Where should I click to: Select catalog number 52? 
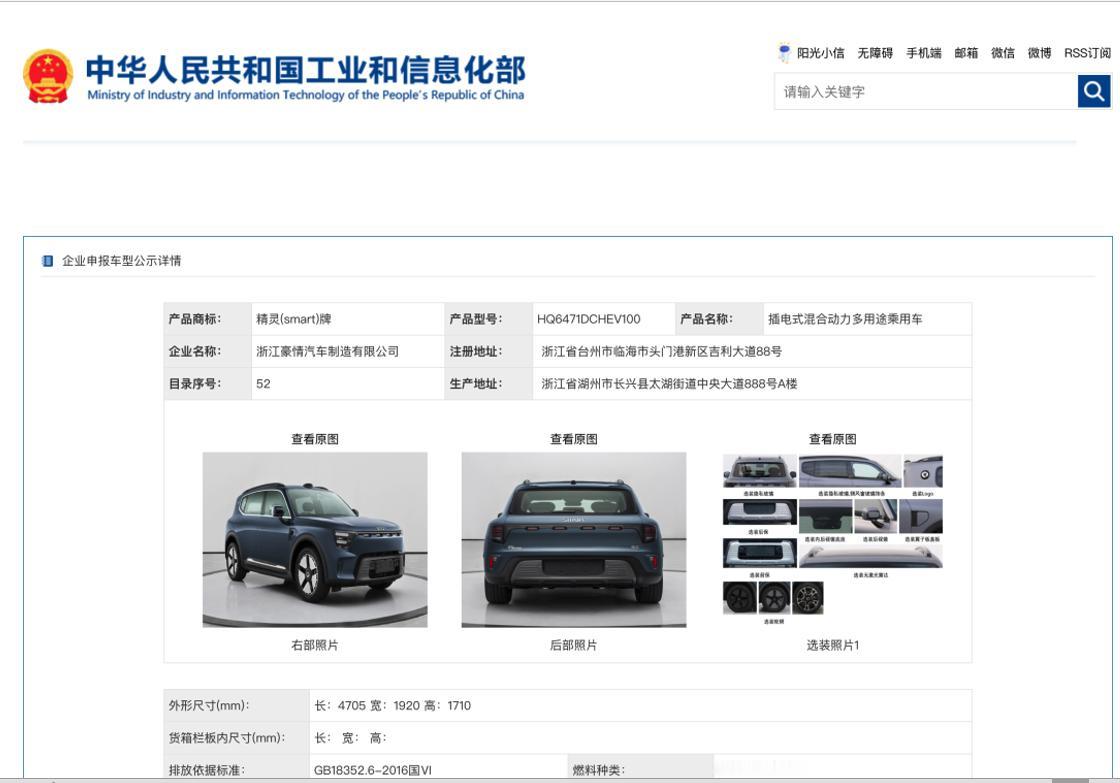[263, 384]
